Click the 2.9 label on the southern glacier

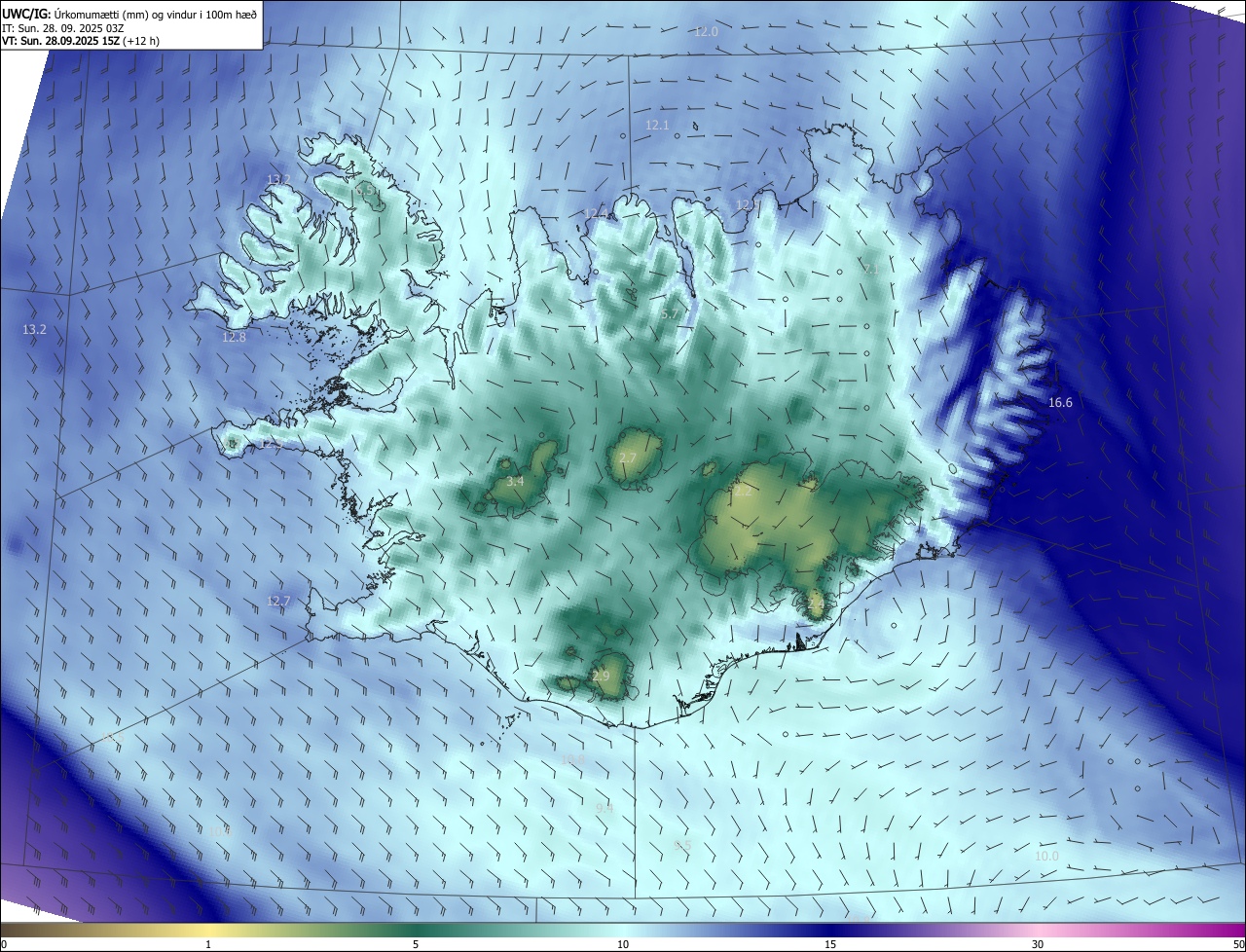(x=601, y=676)
